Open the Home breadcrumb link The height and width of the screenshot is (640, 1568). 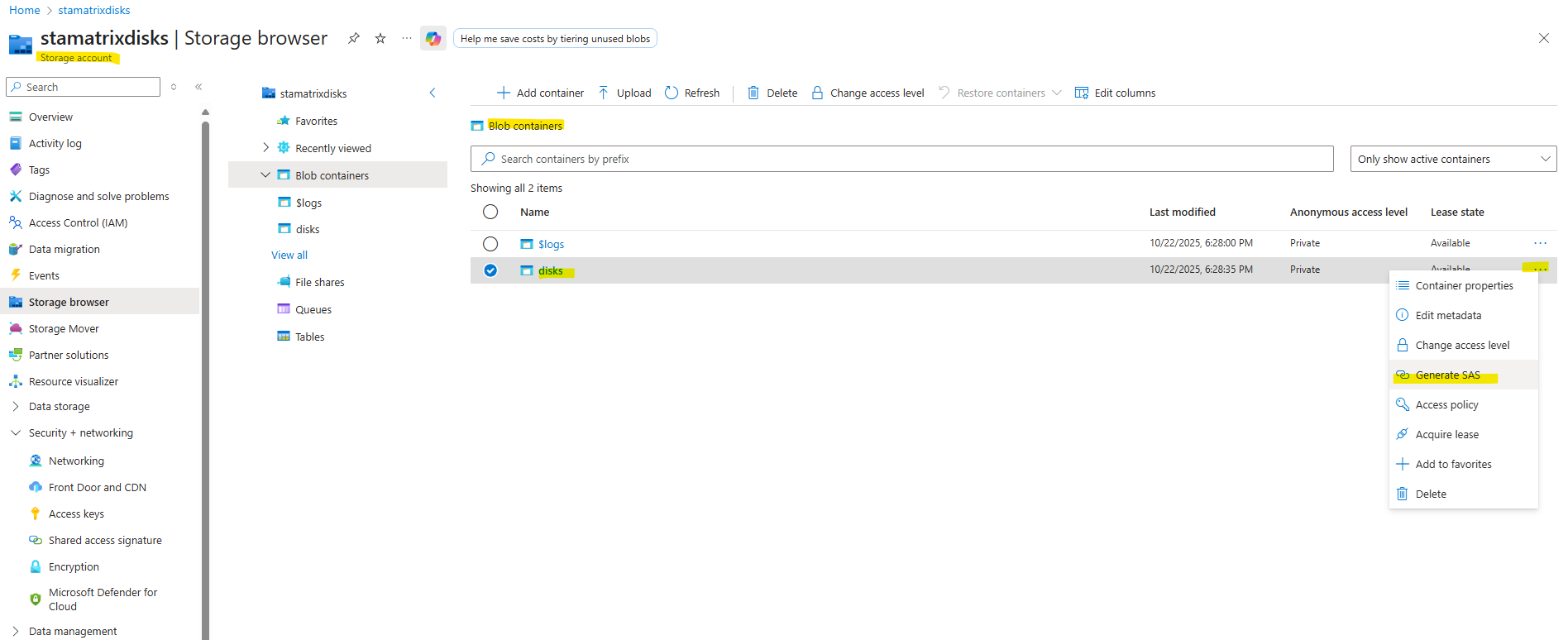tap(25, 10)
